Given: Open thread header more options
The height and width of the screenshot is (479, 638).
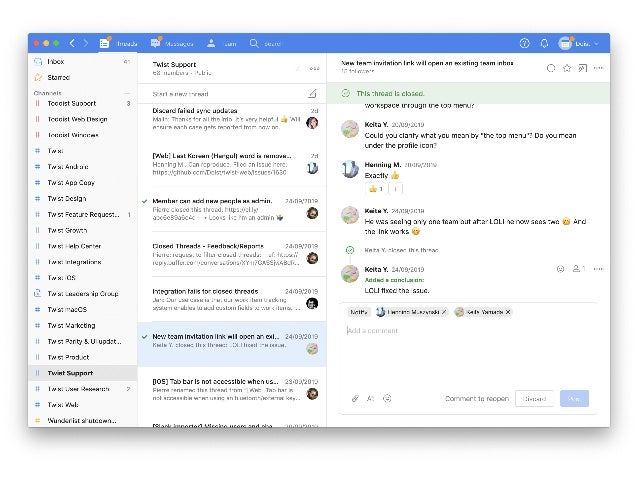Looking at the screenshot, I should (599, 68).
